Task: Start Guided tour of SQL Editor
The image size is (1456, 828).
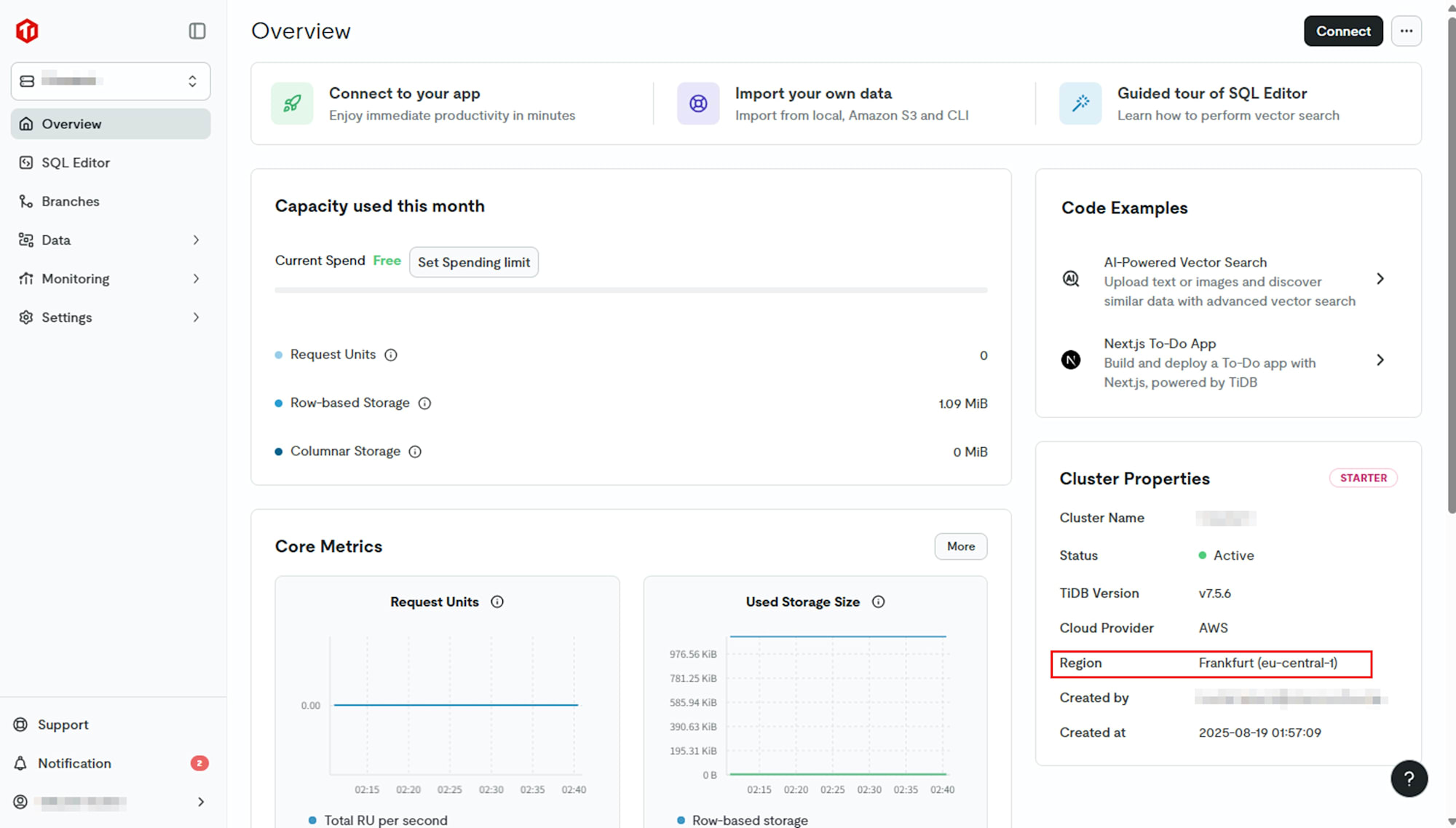Action: tap(1228, 103)
